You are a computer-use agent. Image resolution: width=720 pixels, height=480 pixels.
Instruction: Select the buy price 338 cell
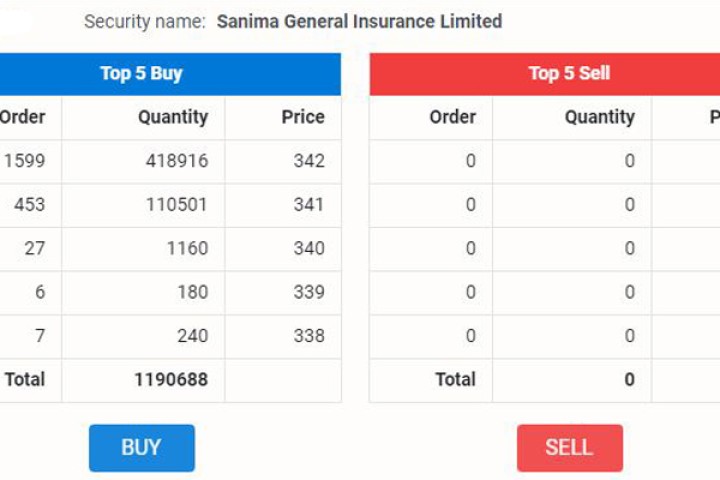pos(308,336)
